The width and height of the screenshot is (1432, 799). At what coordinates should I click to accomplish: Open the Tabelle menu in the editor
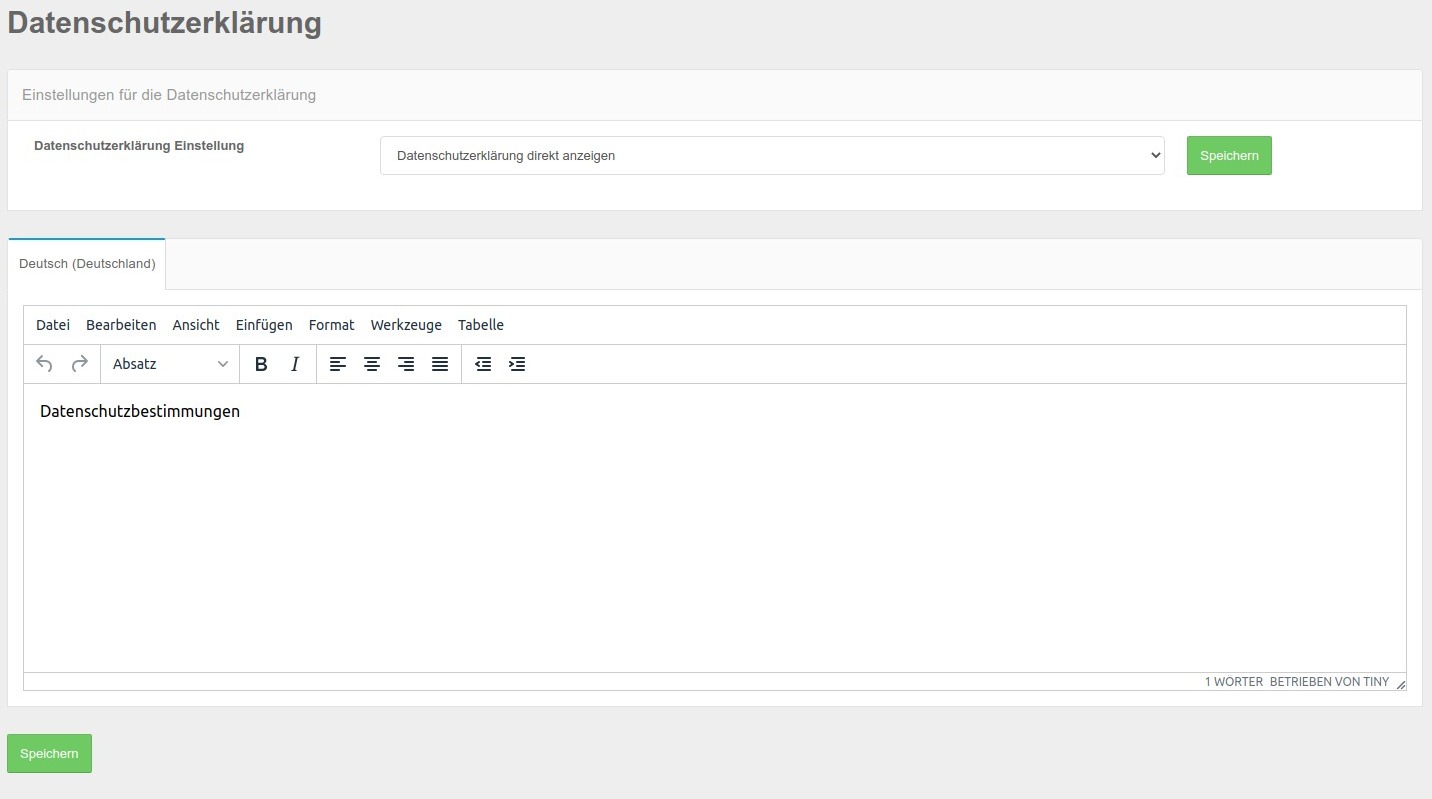click(481, 325)
